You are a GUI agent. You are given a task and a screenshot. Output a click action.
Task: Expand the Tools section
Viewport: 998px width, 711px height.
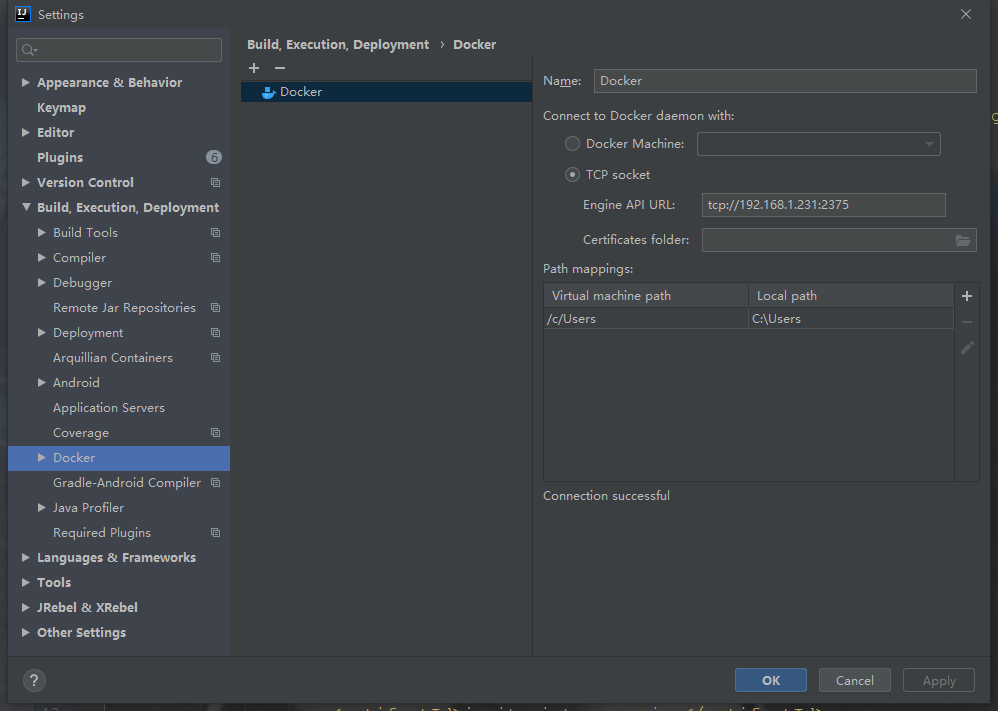click(25, 582)
